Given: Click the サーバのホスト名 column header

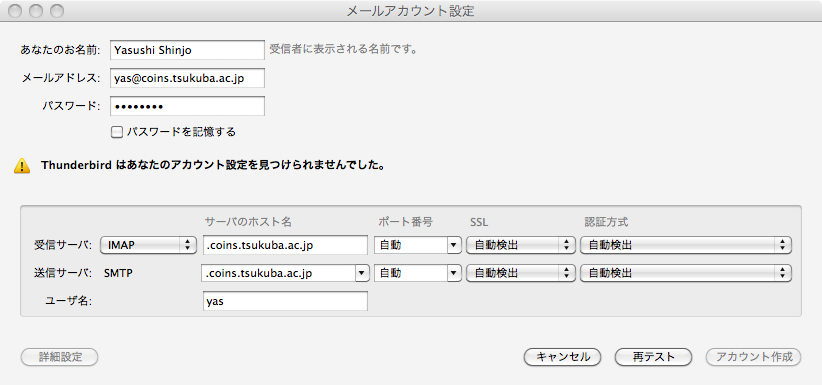Looking at the screenshot, I should (248, 222).
